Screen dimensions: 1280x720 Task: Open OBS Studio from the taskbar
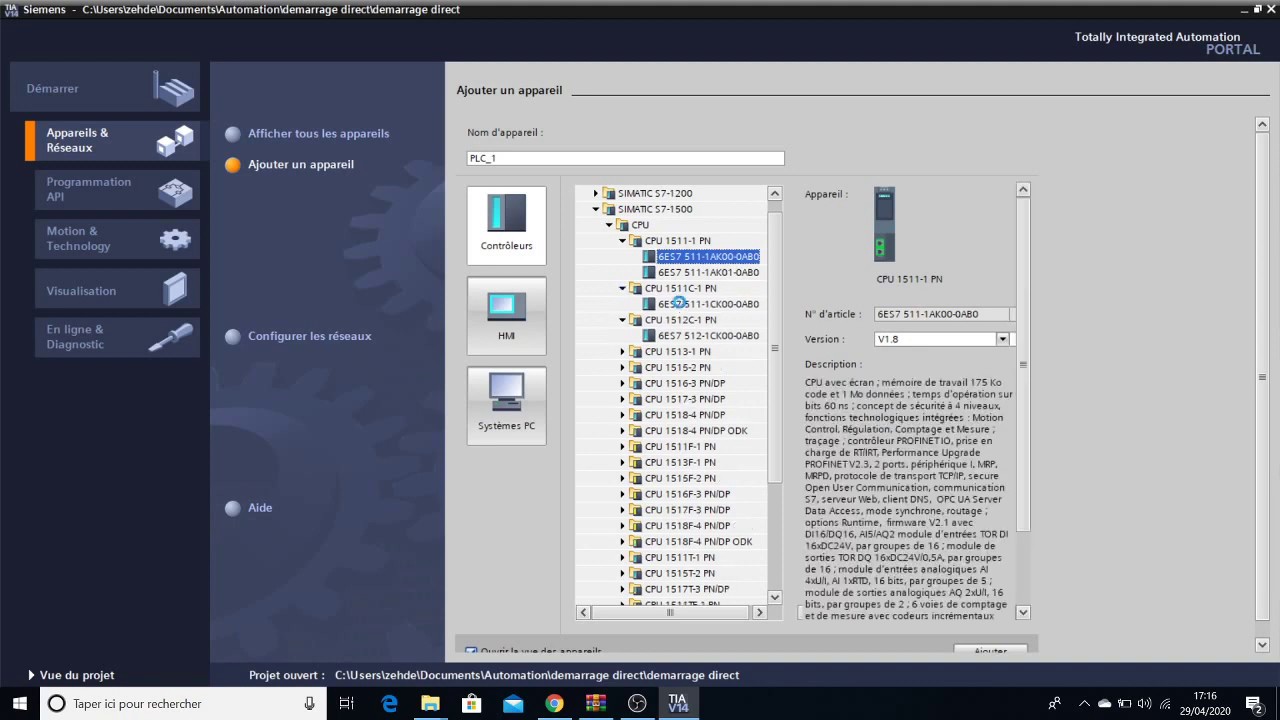(637, 703)
